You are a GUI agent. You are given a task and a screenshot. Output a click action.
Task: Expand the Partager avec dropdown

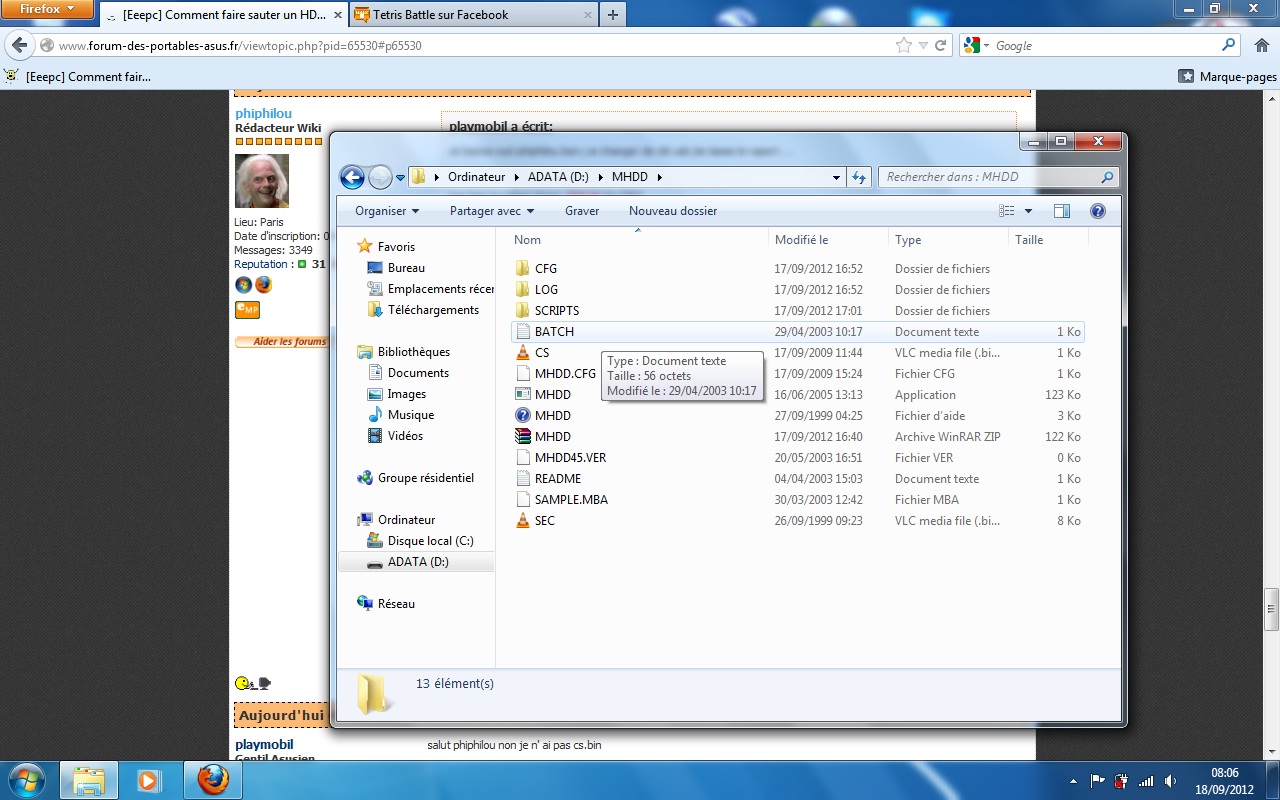491,211
